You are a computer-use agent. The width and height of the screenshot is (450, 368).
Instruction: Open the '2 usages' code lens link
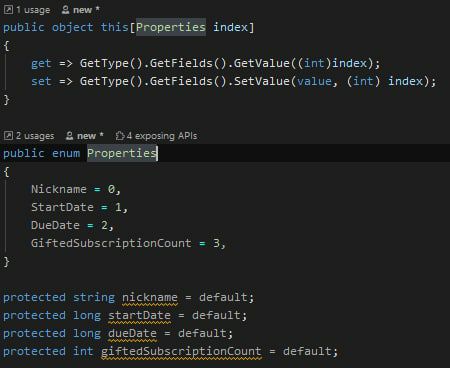[35, 136]
